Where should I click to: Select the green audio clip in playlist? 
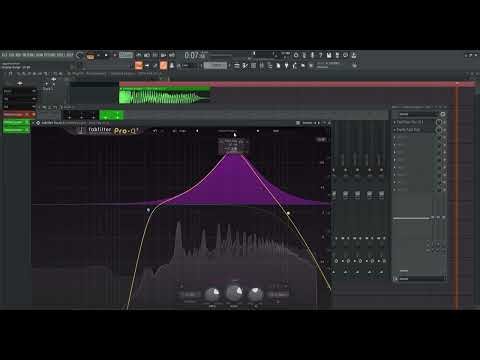(164, 95)
